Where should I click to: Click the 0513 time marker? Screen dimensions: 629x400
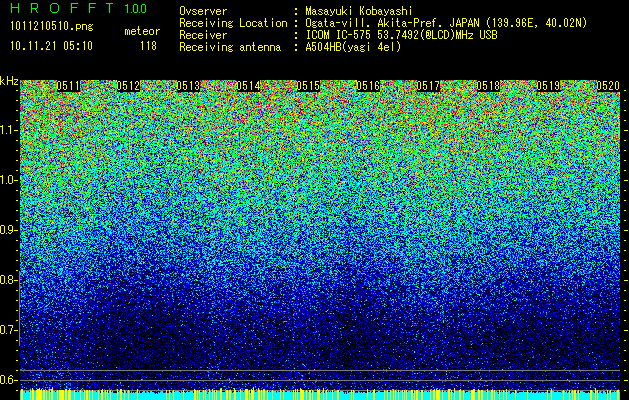[188, 86]
